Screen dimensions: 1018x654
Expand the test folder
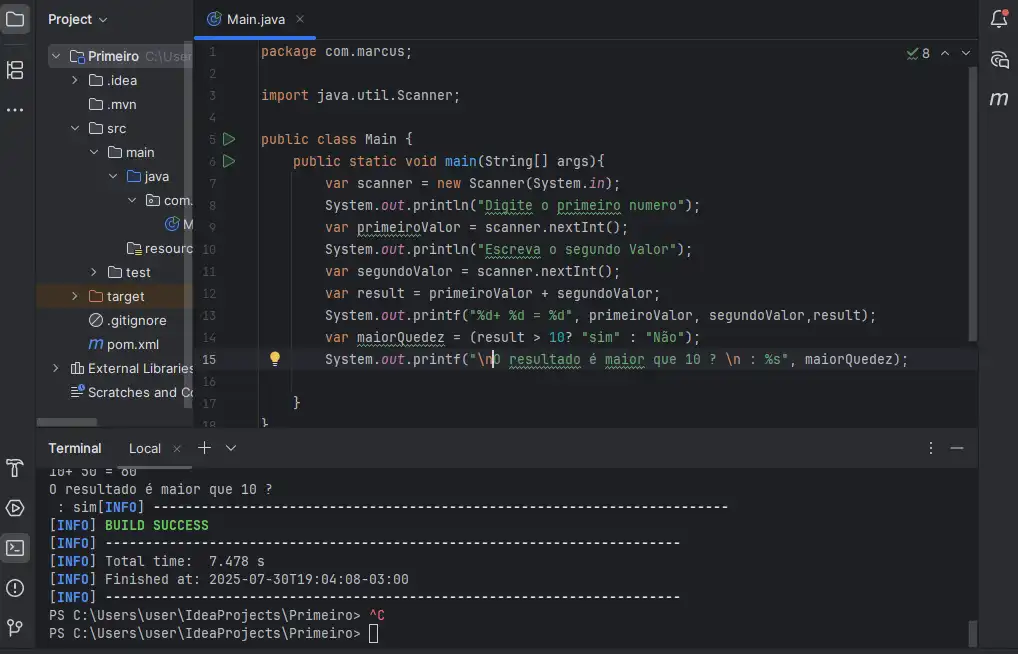(x=94, y=272)
